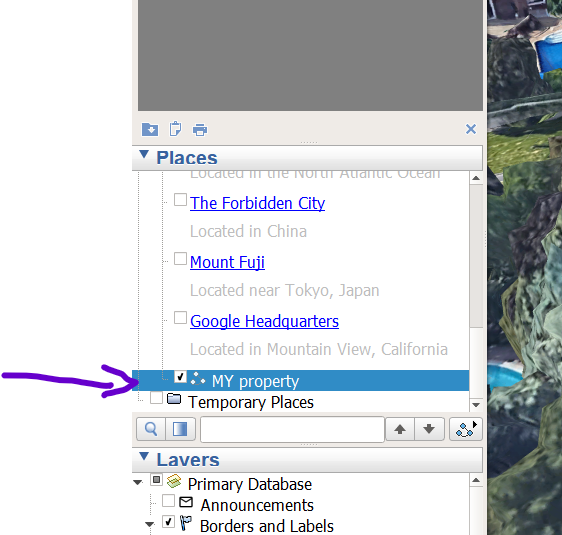
Task: Open the Mount Fuji link
Action: (x=227, y=262)
